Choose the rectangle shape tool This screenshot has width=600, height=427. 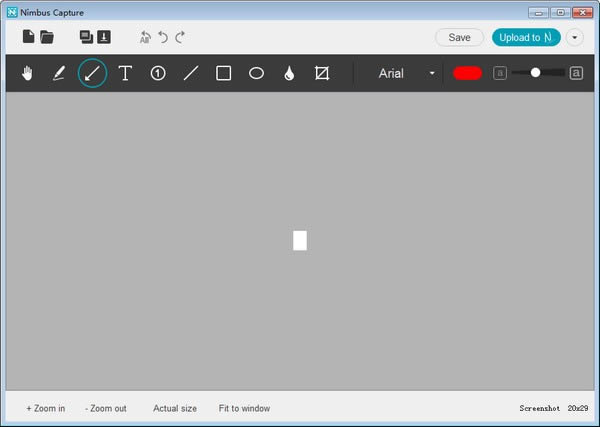pyautogui.click(x=224, y=73)
